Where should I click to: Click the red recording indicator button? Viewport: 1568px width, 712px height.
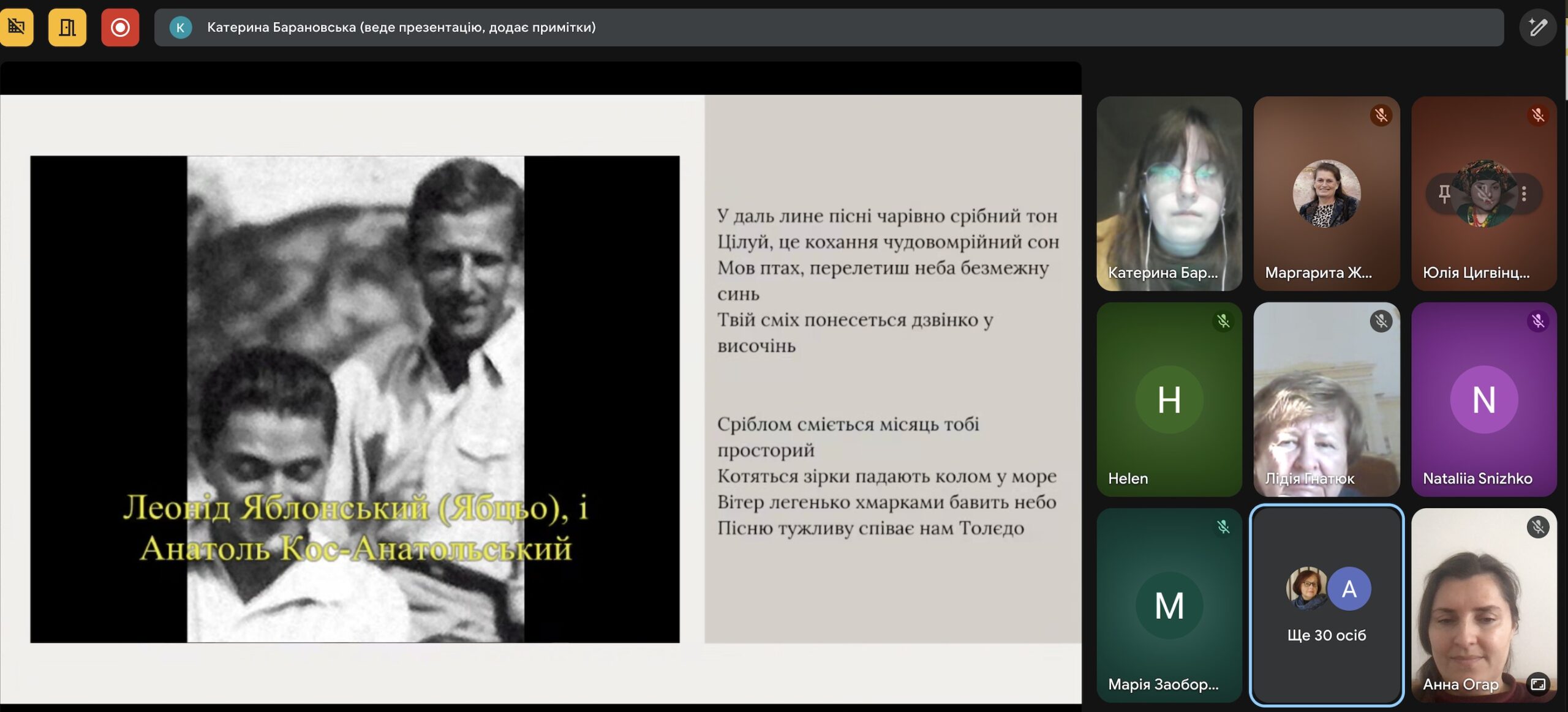[120, 27]
